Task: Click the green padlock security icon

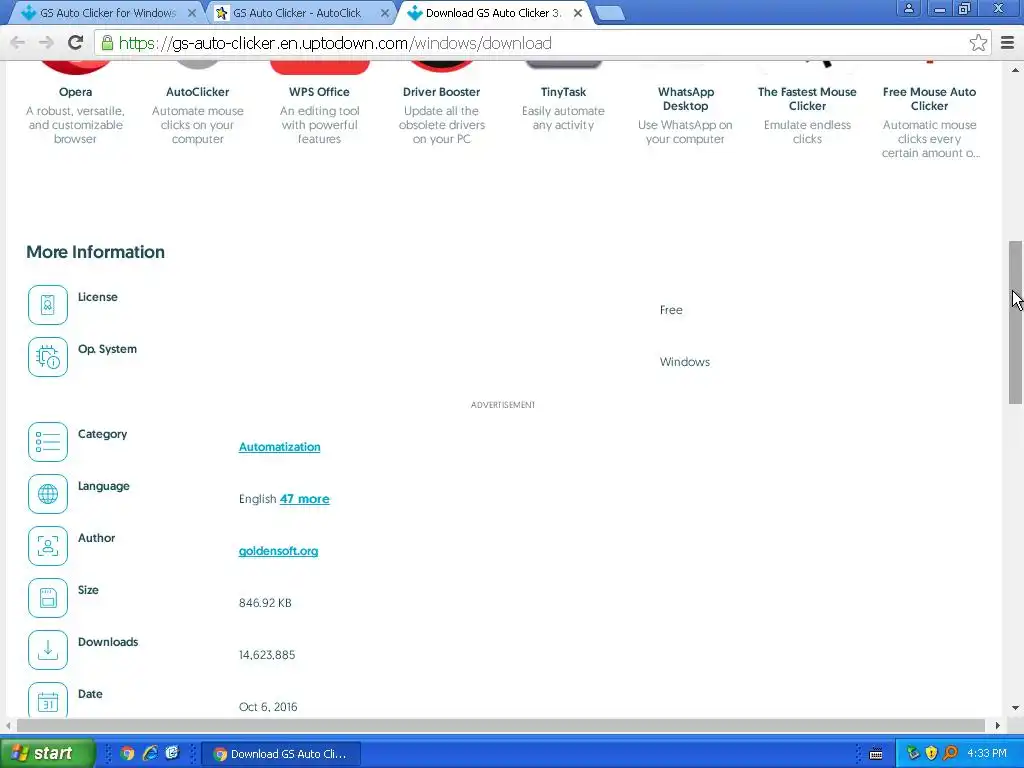Action: point(107,43)
